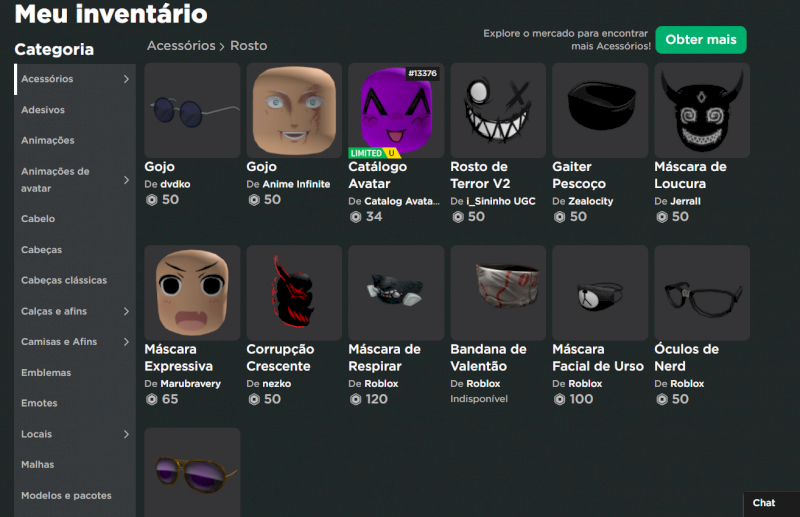Select the Cabelo category

75,218
